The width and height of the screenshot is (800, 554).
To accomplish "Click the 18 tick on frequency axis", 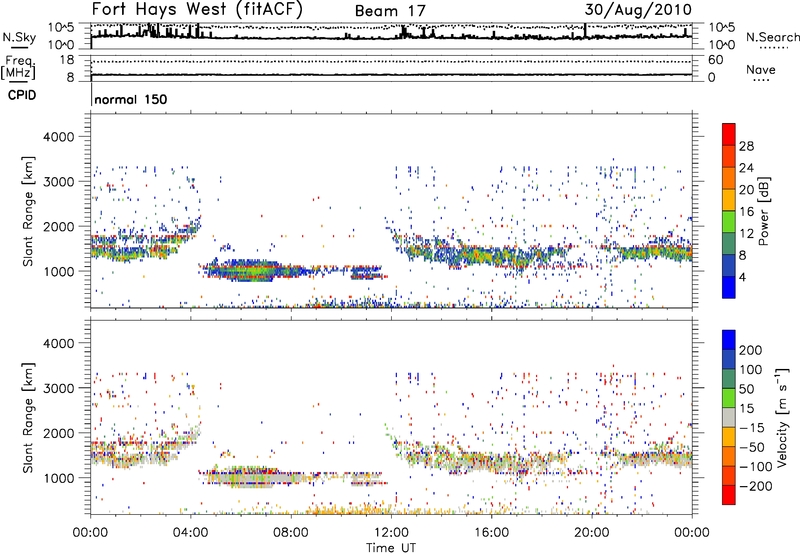I will click(x=67, y=60).
